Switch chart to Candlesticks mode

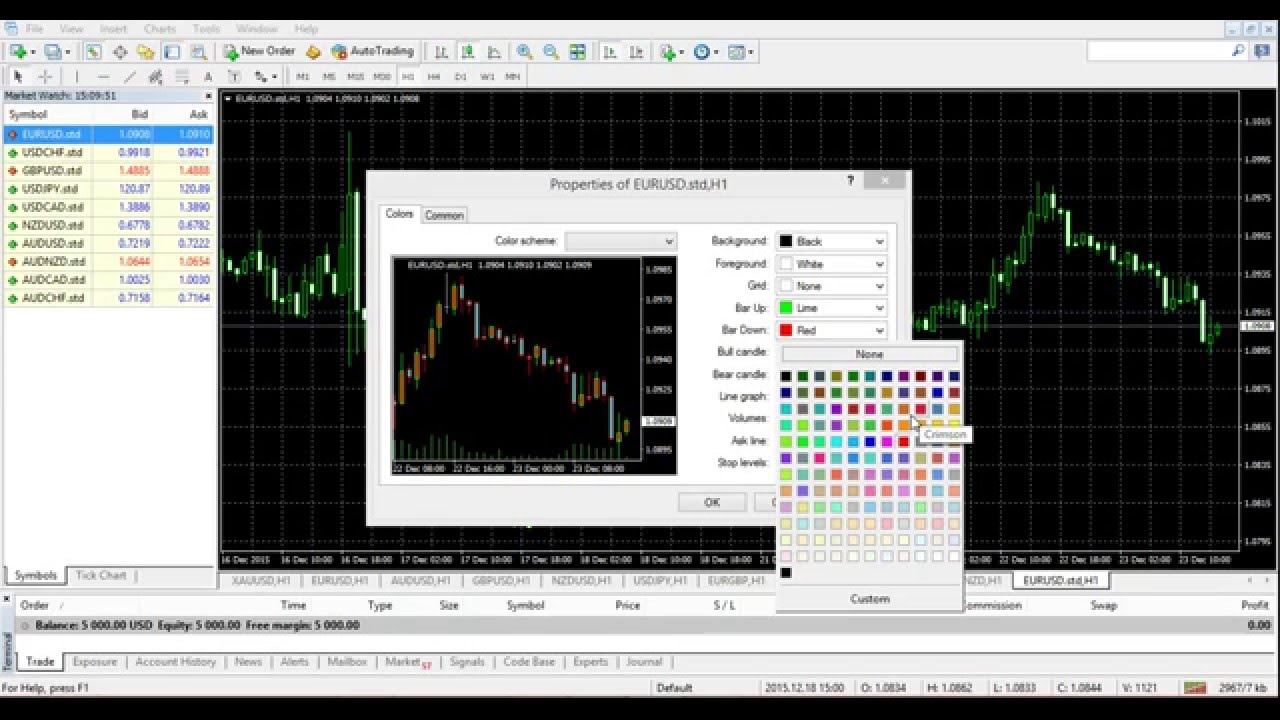tap(467, 52)
